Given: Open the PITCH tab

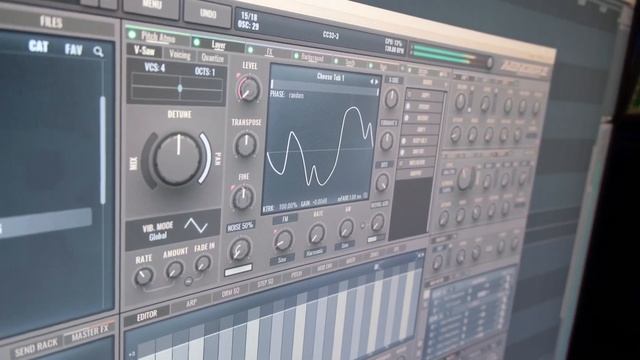Looking at the screenshot, I should 297,275.
